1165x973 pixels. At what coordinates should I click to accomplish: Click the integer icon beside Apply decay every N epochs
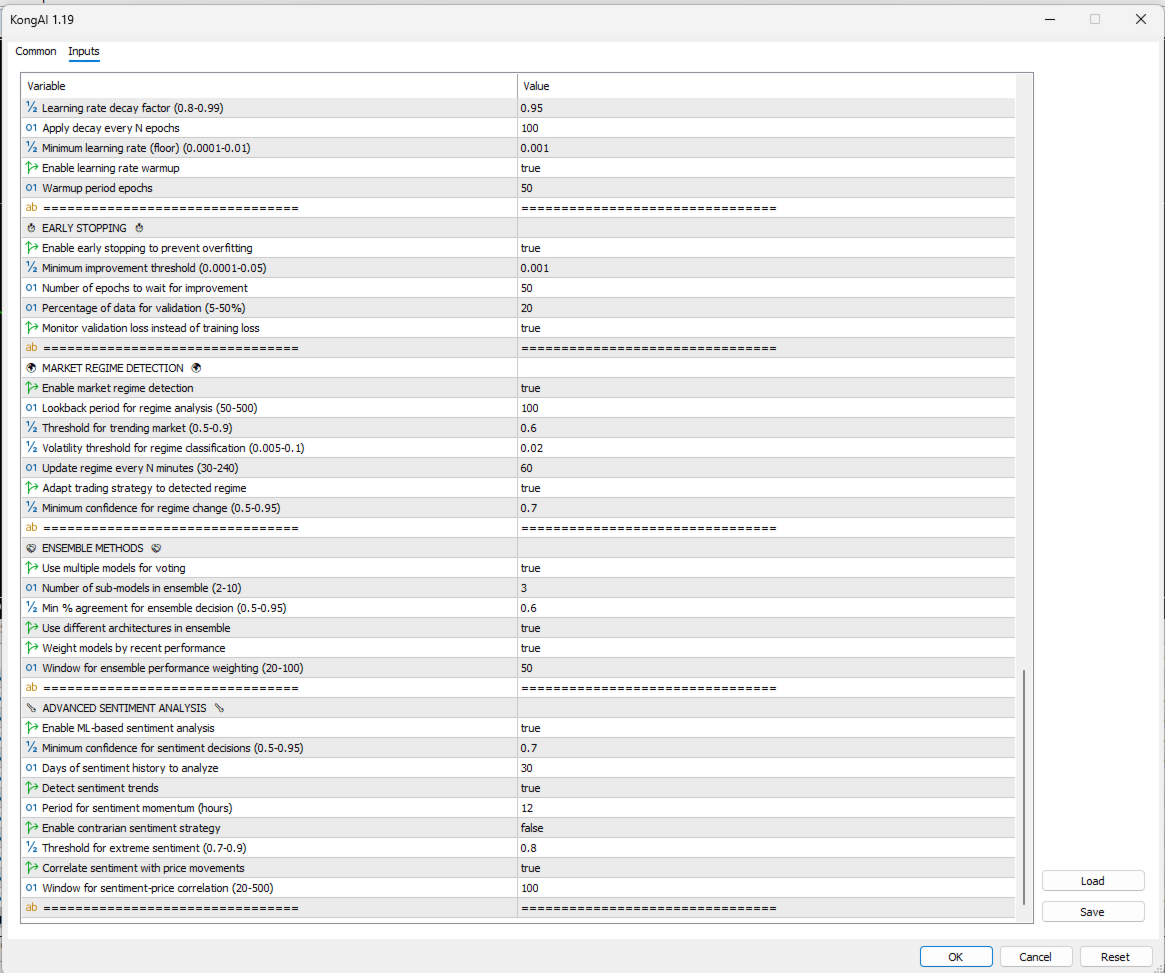31,128
